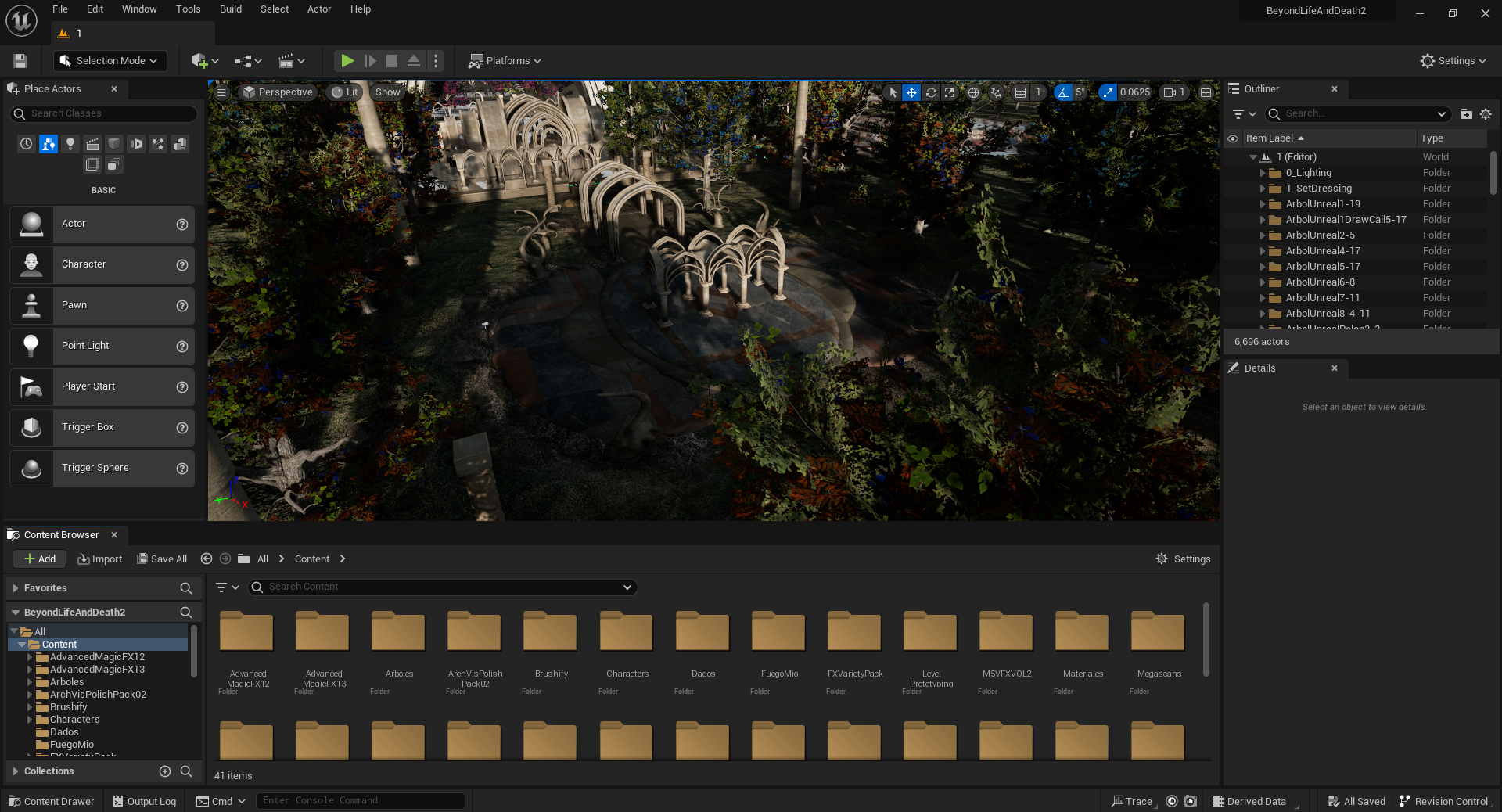This screenshot has width=1502, height=812.
Task: Open the add content quick menu dropdown
Action: click(x=206, y=61)
